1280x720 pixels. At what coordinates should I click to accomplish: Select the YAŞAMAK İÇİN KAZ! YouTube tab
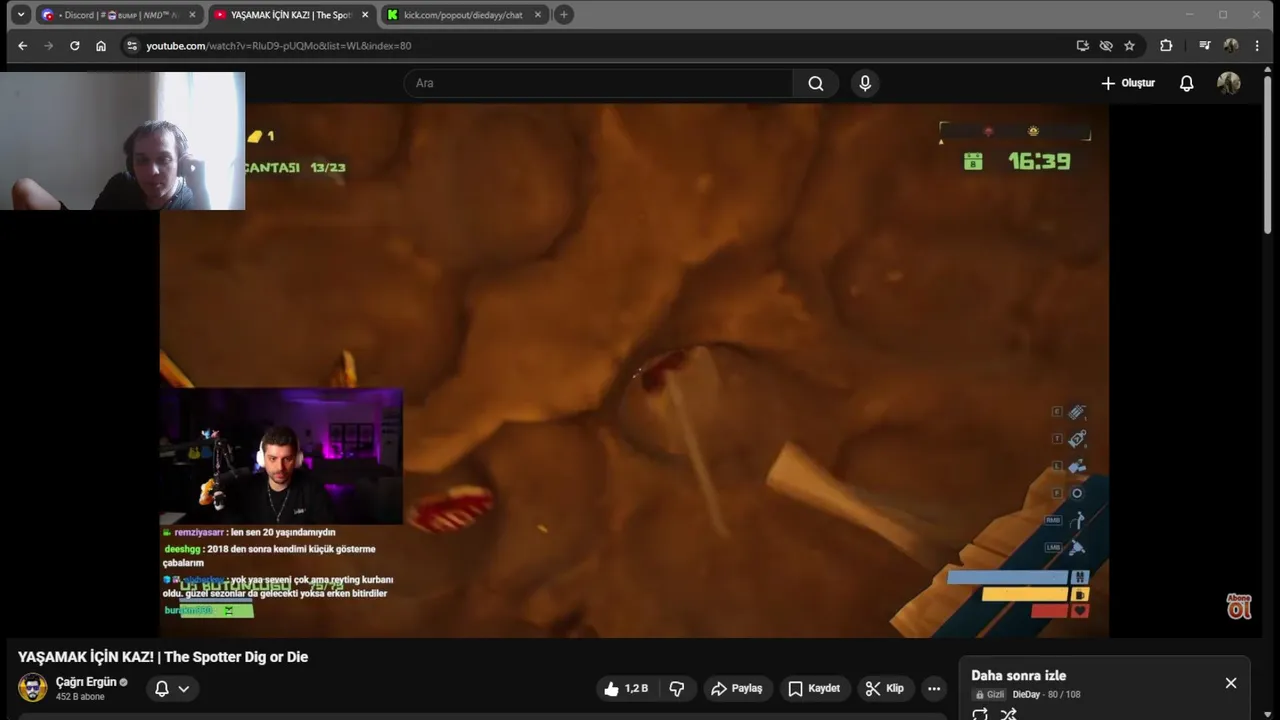point(290,15)
